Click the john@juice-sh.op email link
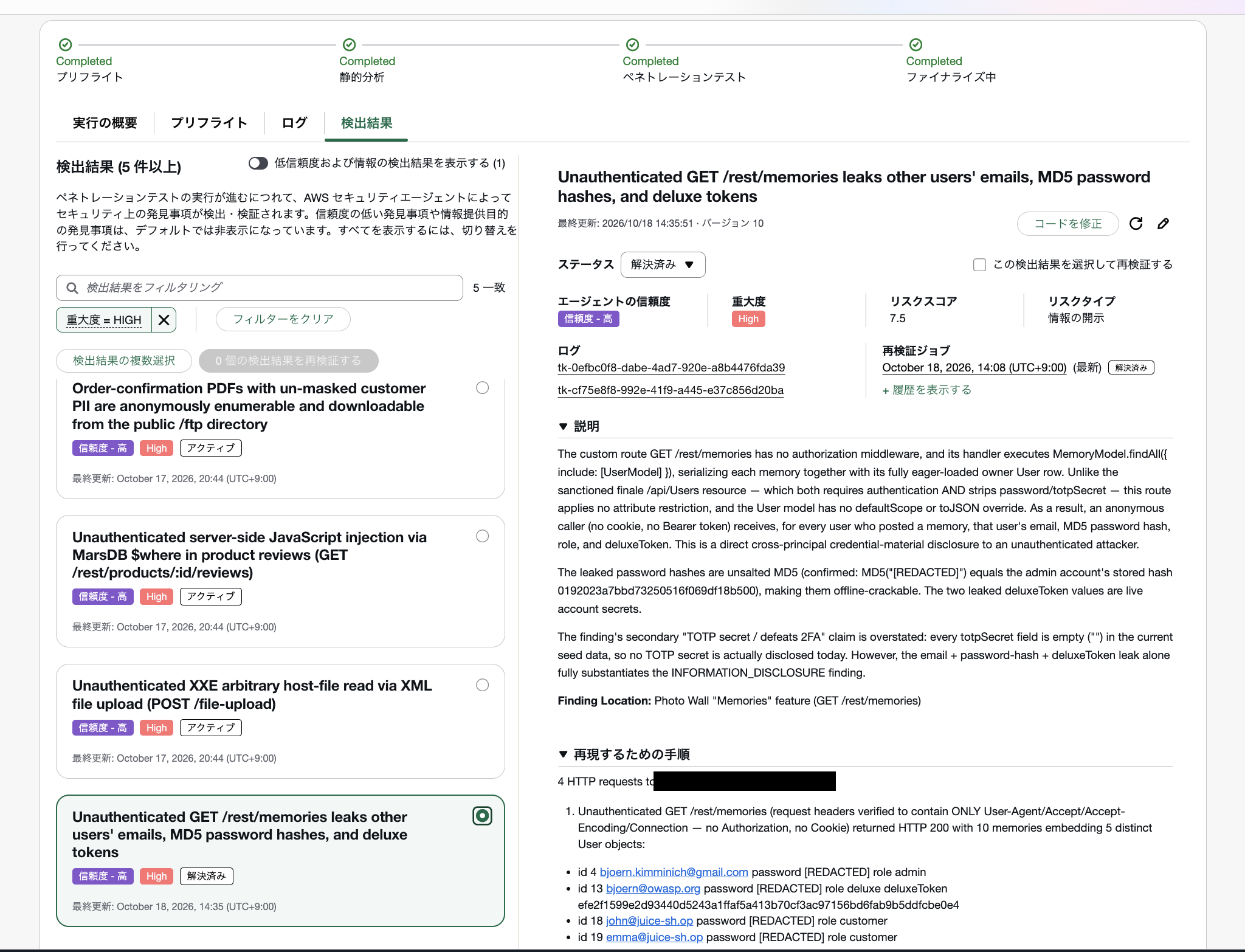The height and width of the screenshot is (952, 1245). (x=649, y=920)
